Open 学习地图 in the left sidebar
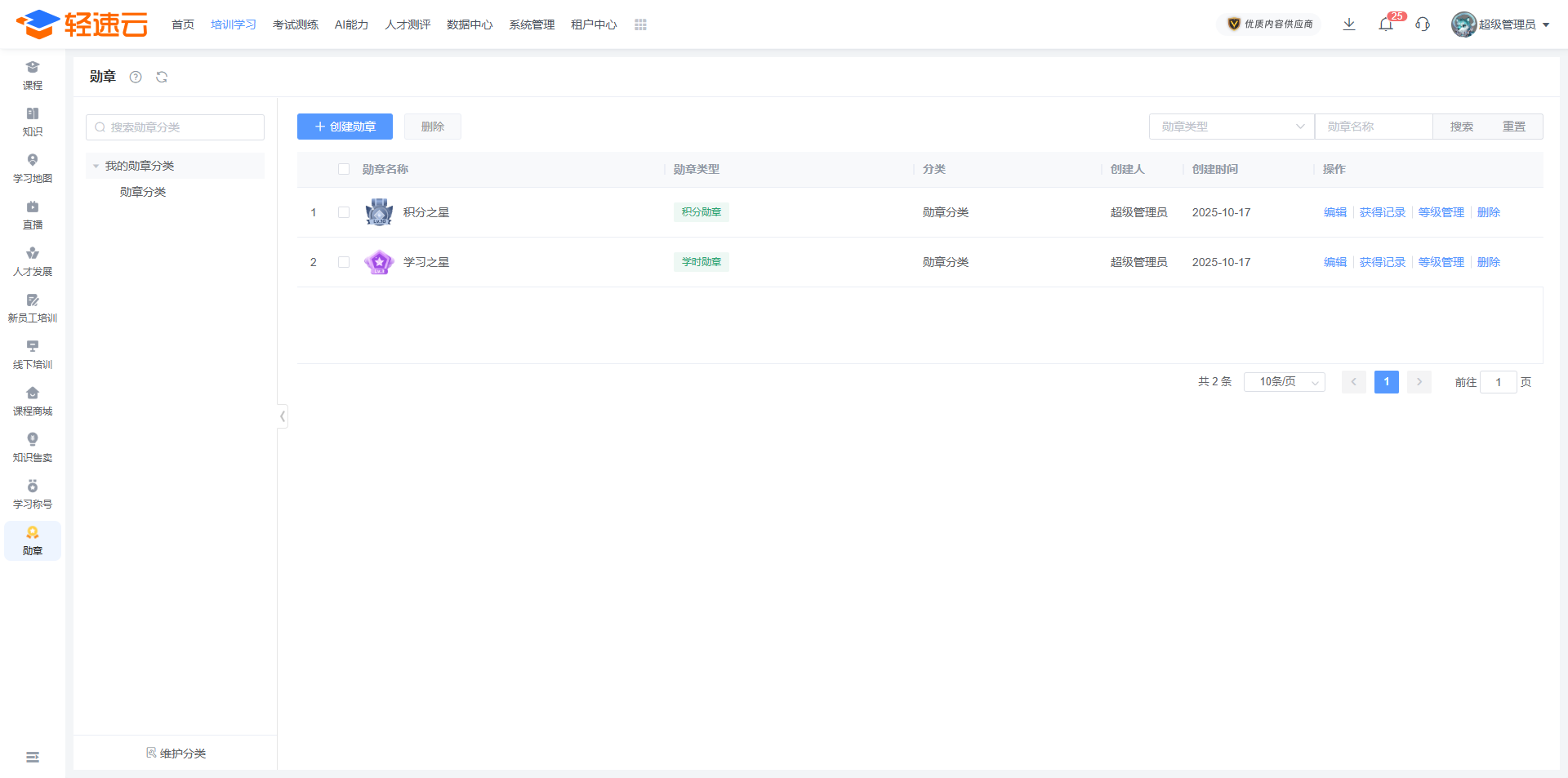Image resolution: width=1568 pixels, height=778 pixels. [33, 168]
